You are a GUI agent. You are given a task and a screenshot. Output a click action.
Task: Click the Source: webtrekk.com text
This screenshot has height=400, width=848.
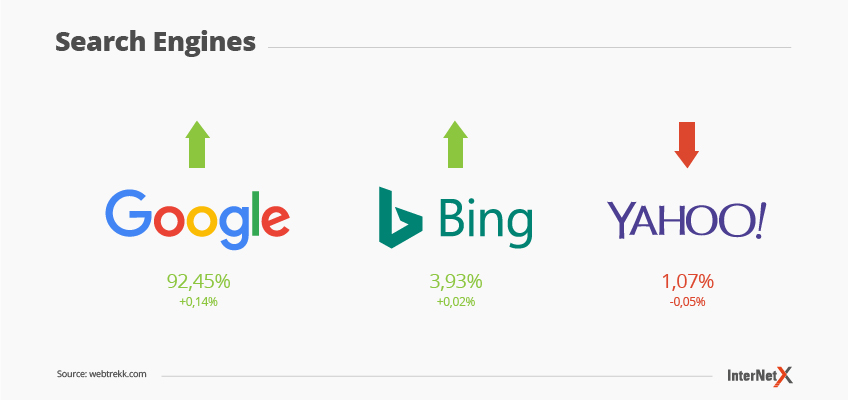point(102,374)
